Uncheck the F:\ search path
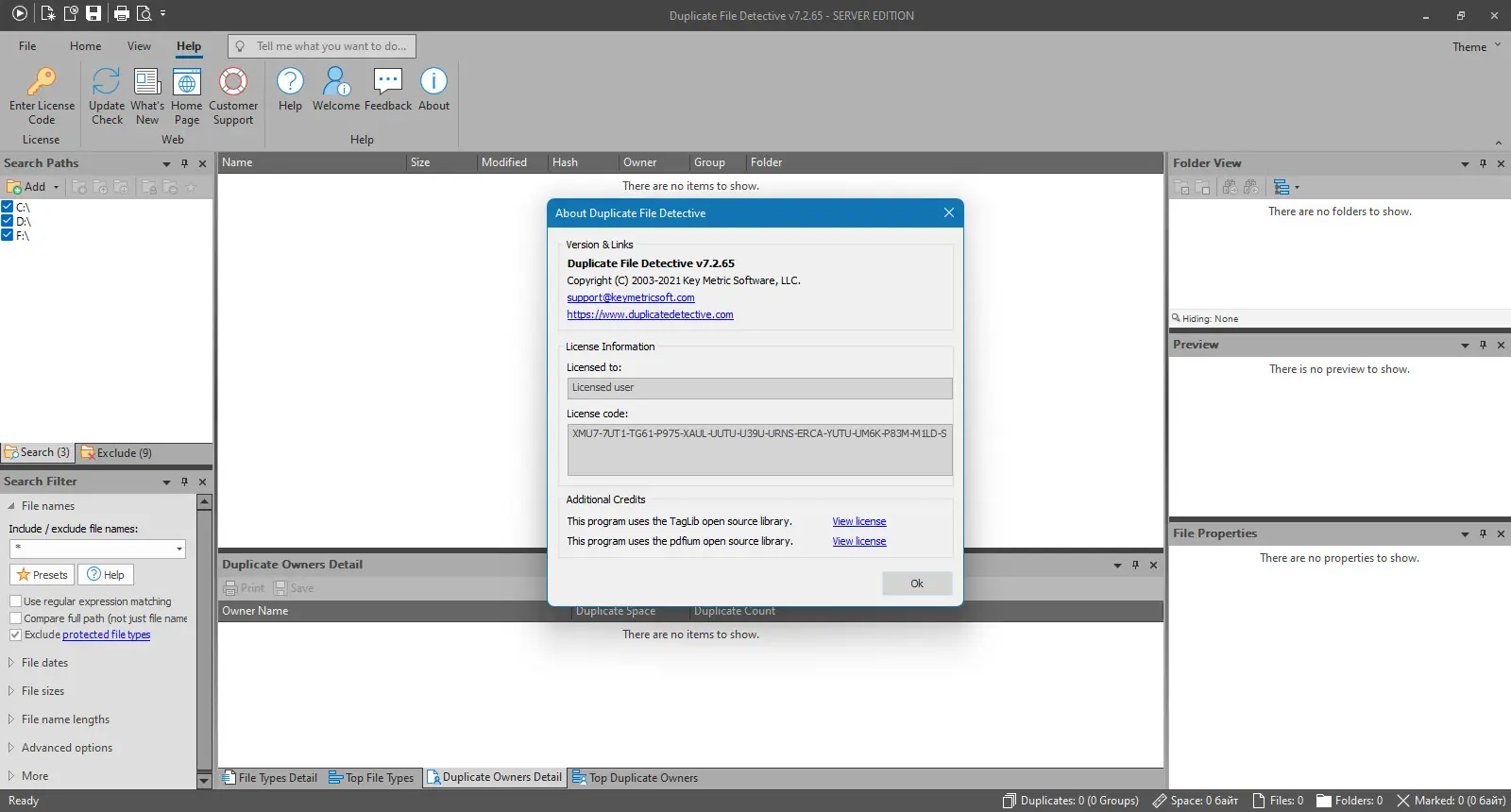Image resolution: width=1511 pixels, height=812 pixels. point(8,235)
